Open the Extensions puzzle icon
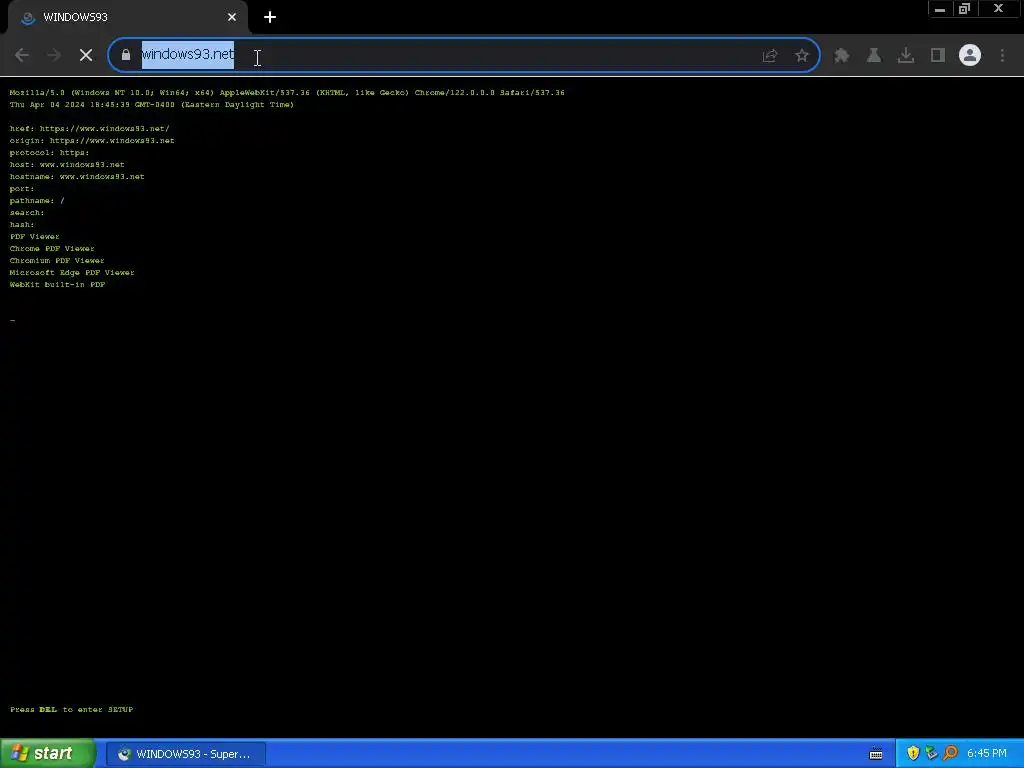The height and width of the screenshot is (768, 1024). [842, 56]
